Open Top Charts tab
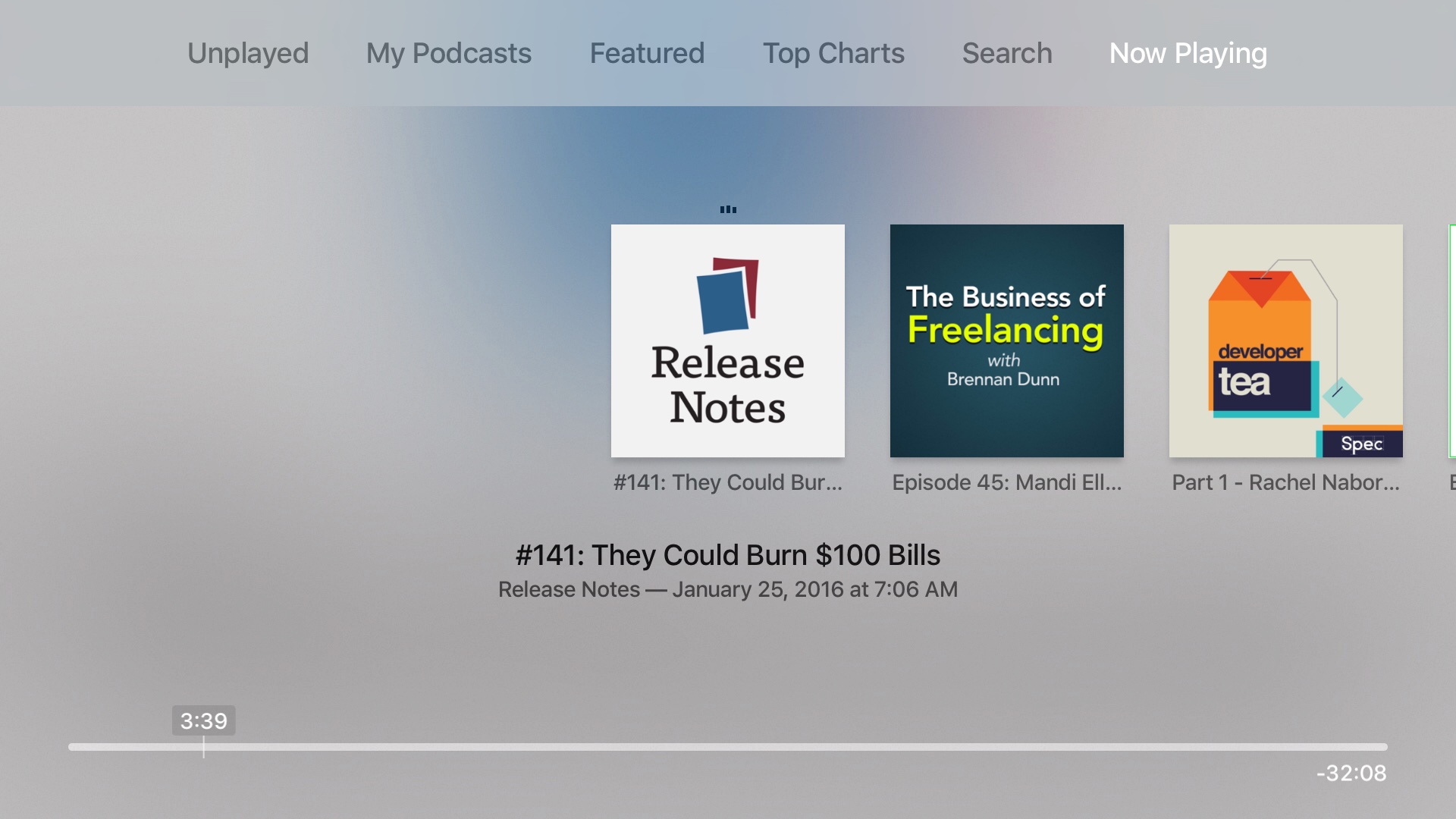This screenshot has width=1456, height=819. [833, 54]
